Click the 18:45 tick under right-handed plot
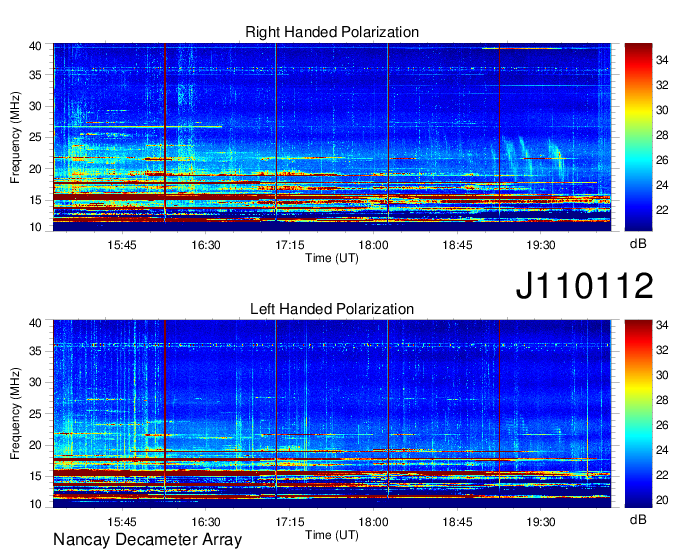The width and height of the screenshot is (680, 552). (x=457, y=245)
